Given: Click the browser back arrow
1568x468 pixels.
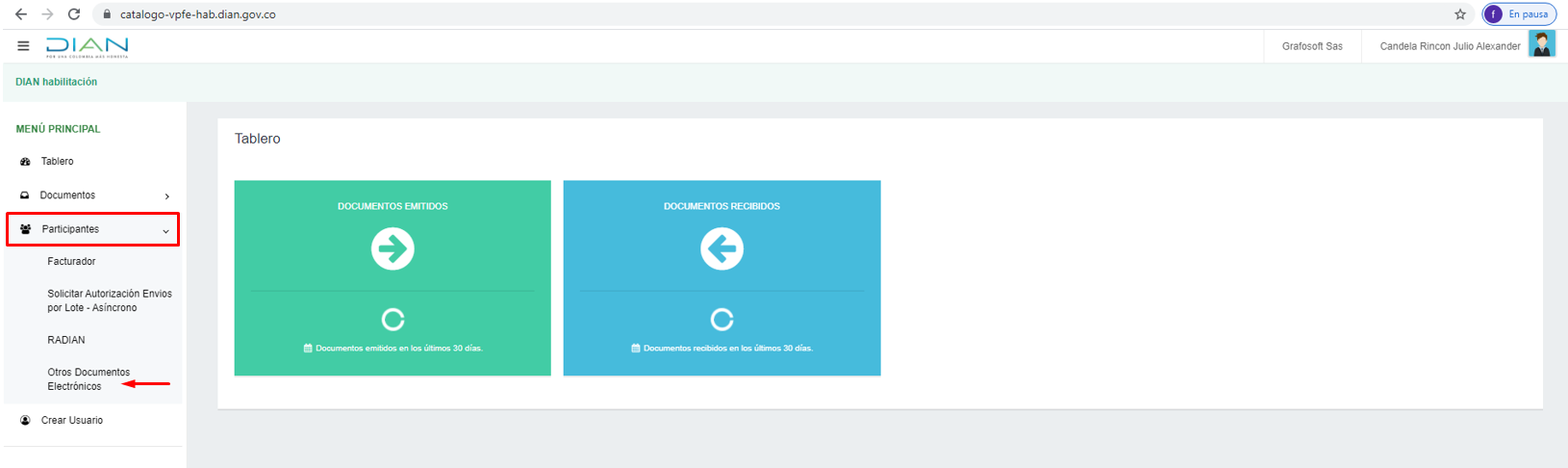Looking at the screenshot, I should [x=21, y=14].
